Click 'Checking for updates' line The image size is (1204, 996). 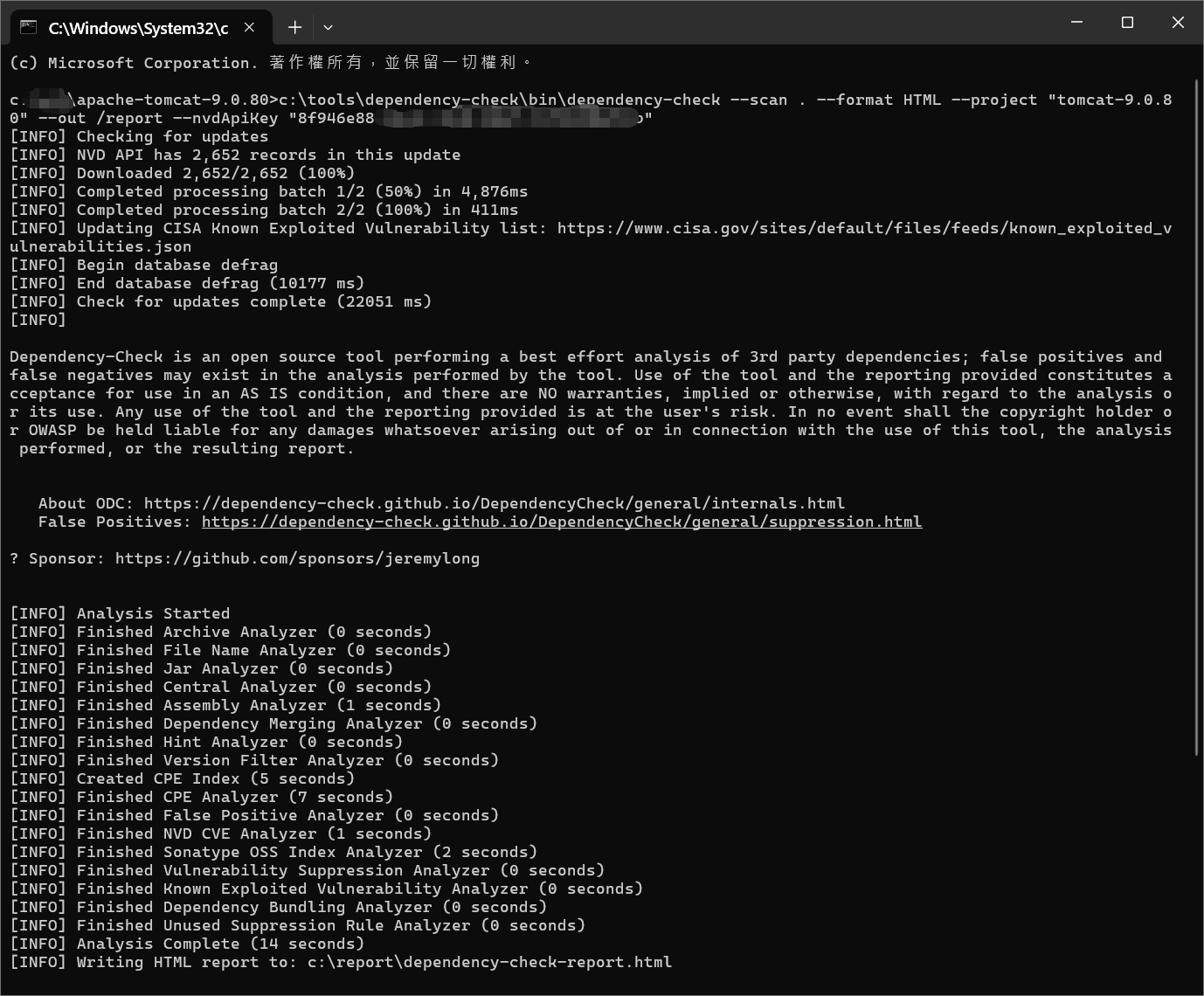click(x=139, y=136)
